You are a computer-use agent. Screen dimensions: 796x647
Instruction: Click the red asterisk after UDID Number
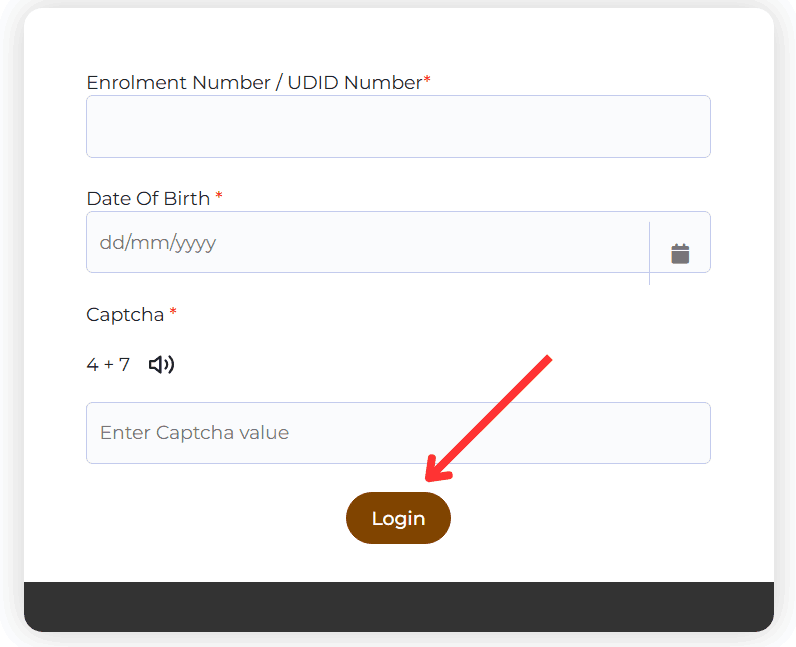[427, 79]
